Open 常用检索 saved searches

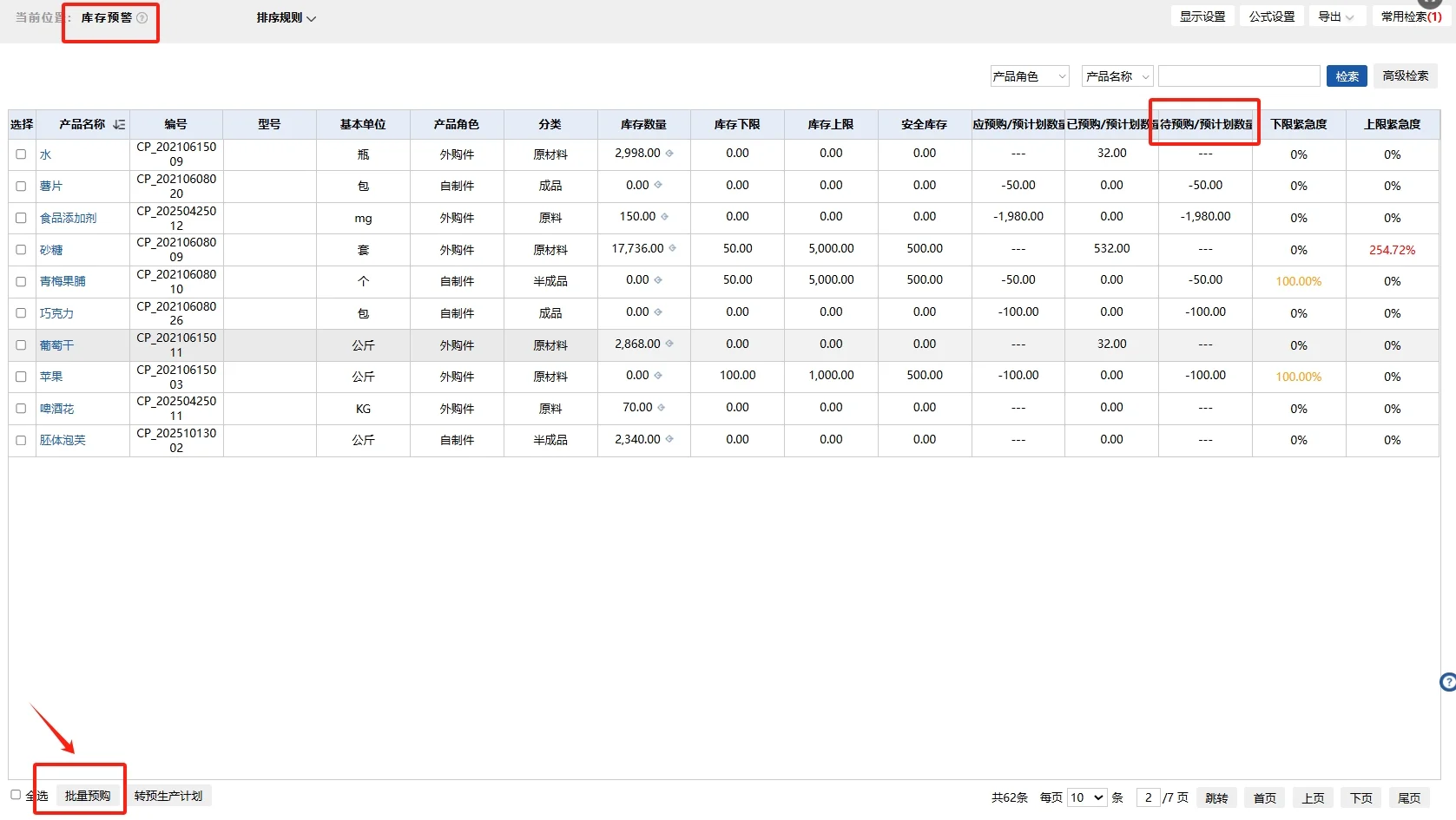1411,16
